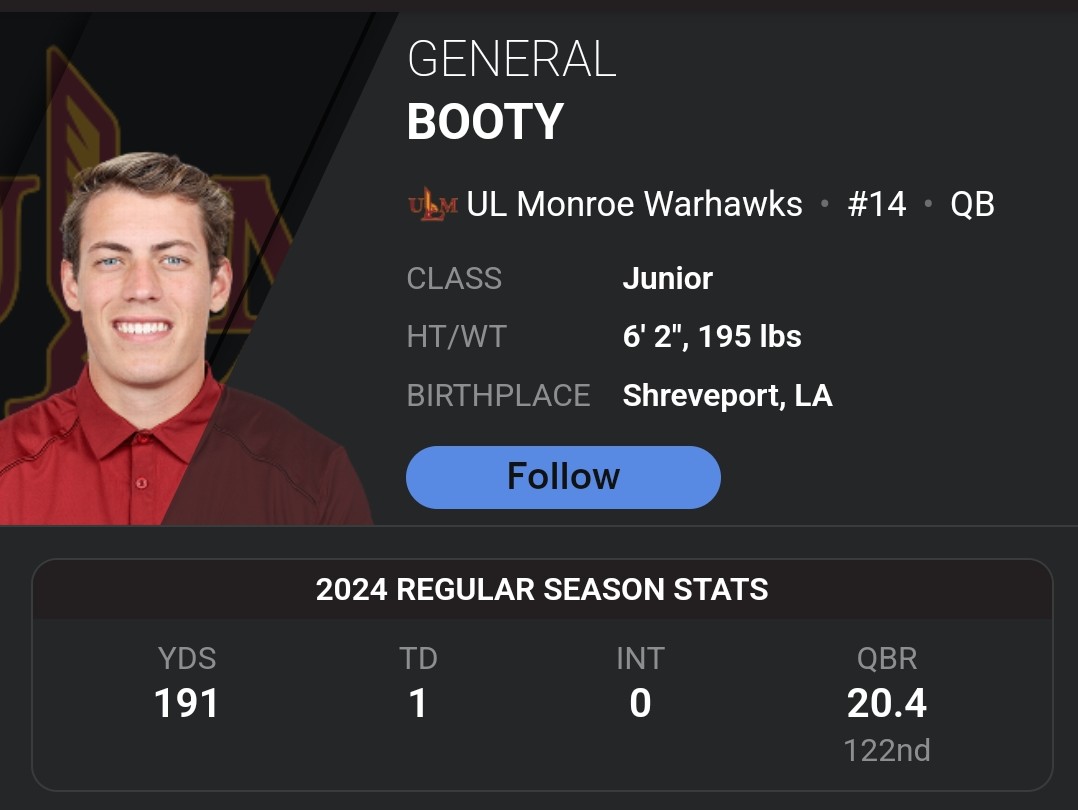This screenshot has height=810, width=1078.
Task: Select the Shreveport, LA birthplace text
Action: pyautogui.click(x=727, y=395)
